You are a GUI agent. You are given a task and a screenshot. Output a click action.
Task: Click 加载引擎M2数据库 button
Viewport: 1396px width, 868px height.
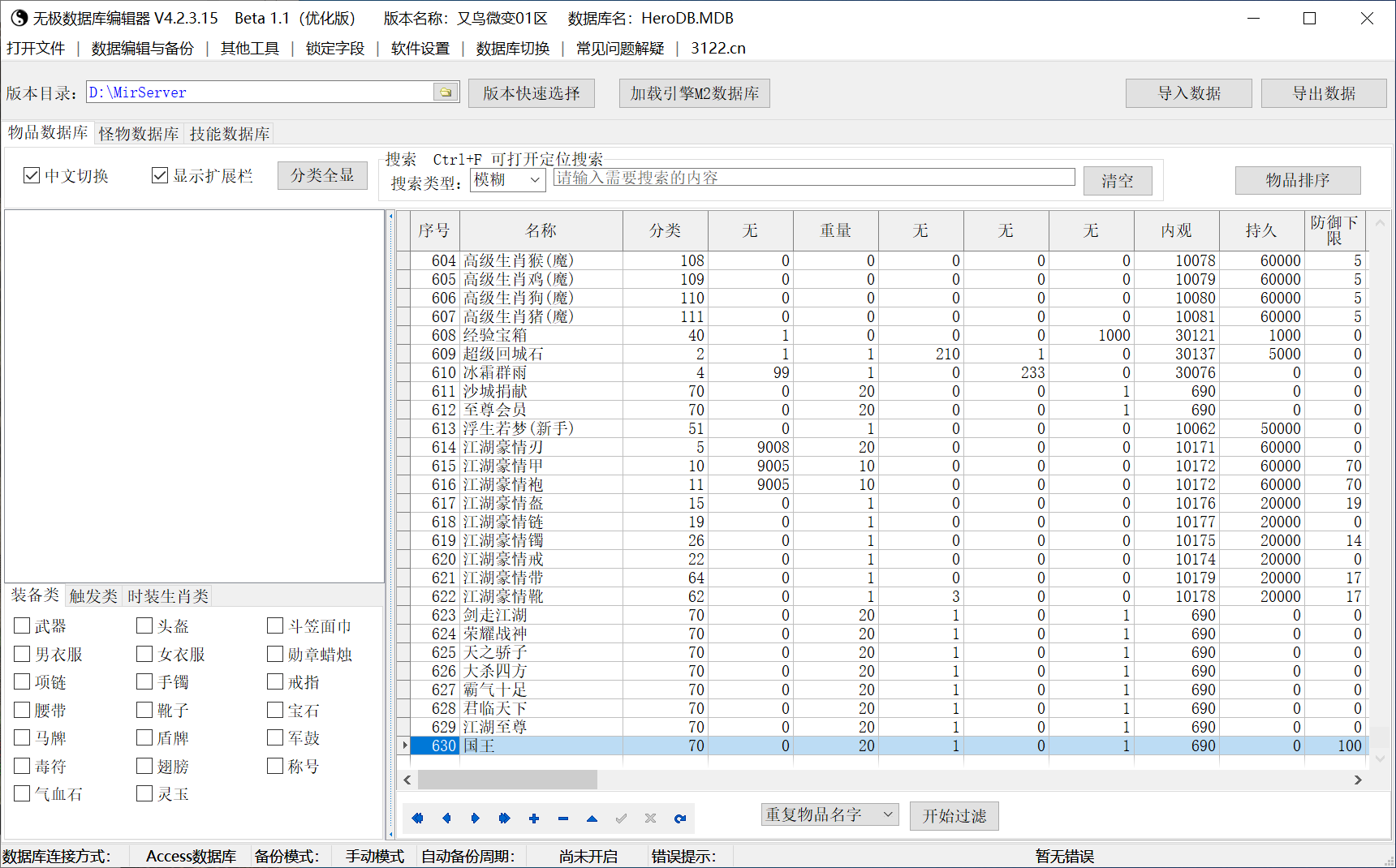(695, 93)
